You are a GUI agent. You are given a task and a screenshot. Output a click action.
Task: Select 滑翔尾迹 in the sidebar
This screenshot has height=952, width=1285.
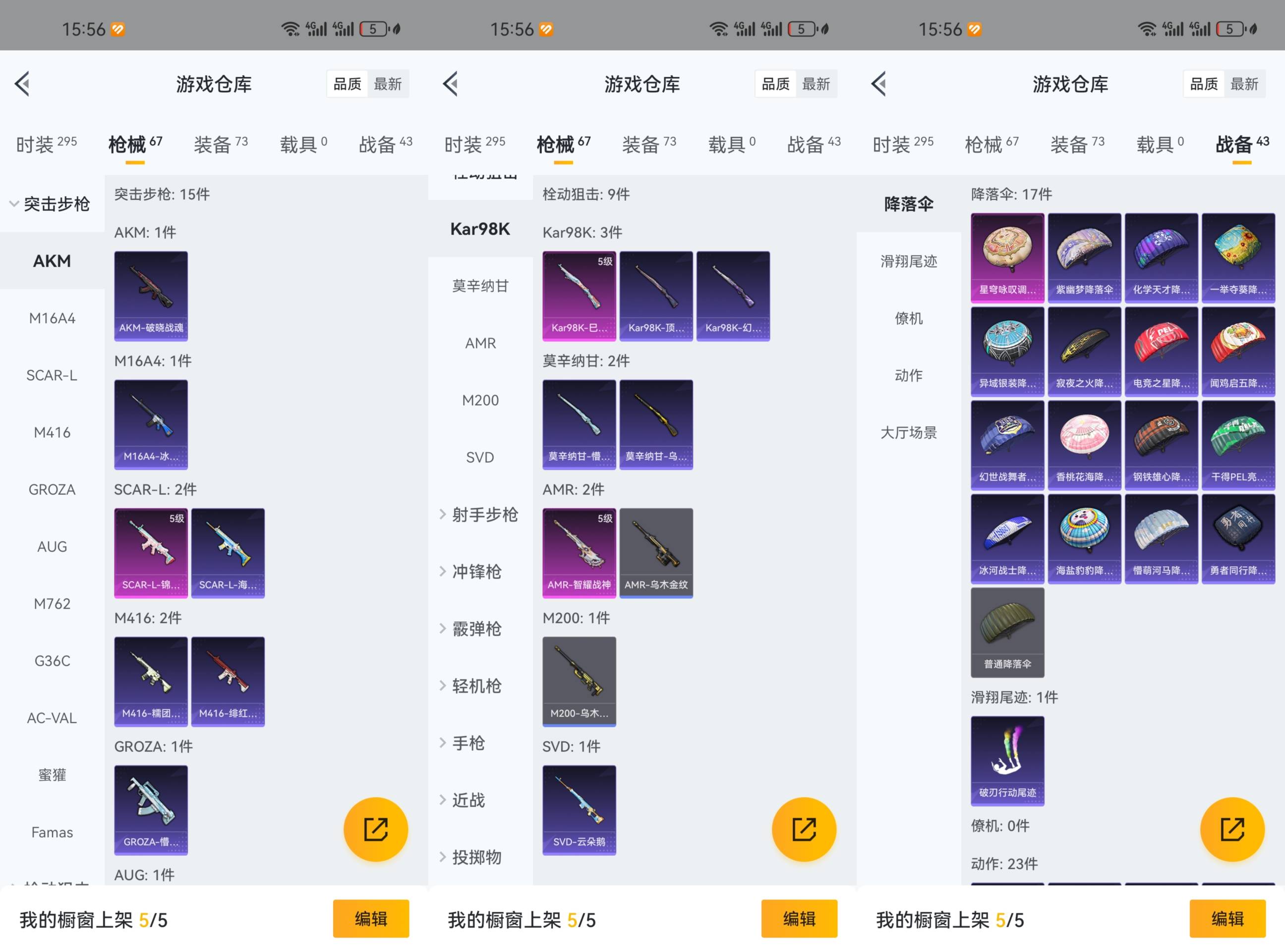[x=908, y=261]
